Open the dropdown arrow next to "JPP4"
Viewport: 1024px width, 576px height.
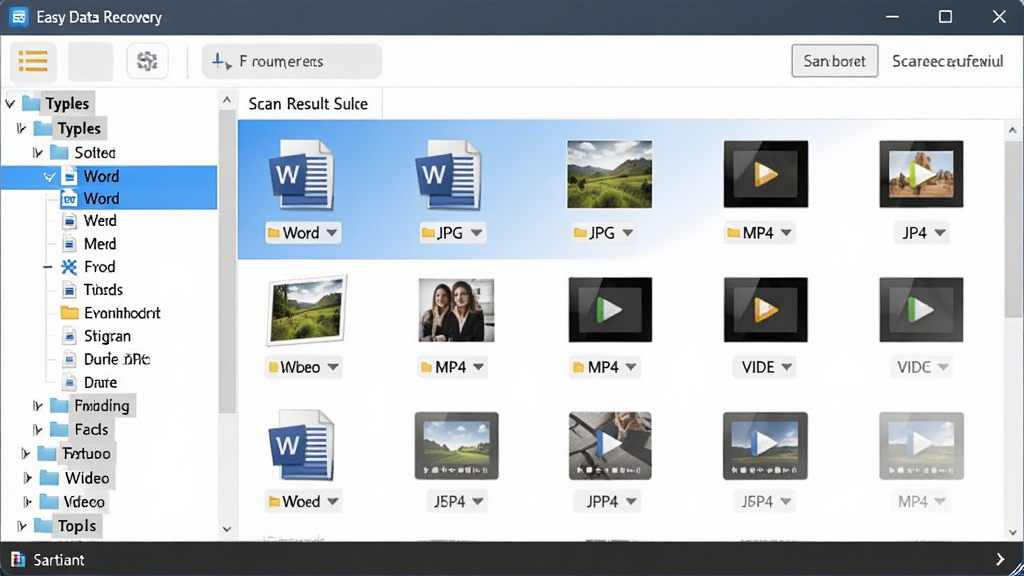tap(631, 502)
